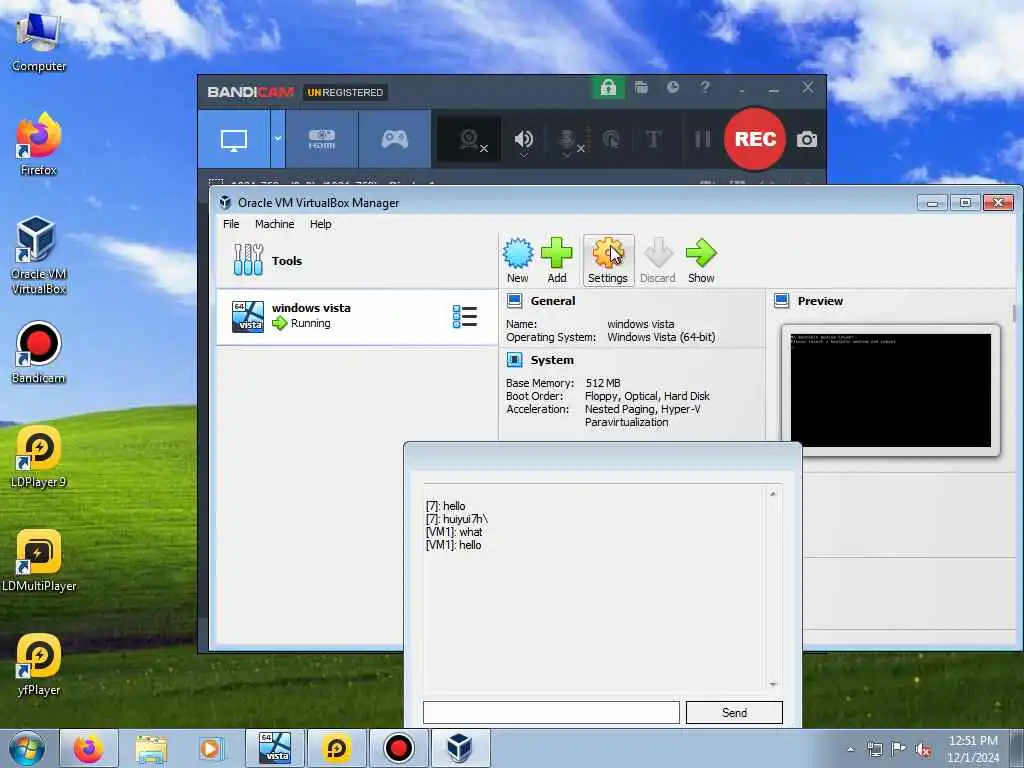Select Bandicam game recording mode
This screenshot has height=768, width=1024.
click(x=394, y=139)
